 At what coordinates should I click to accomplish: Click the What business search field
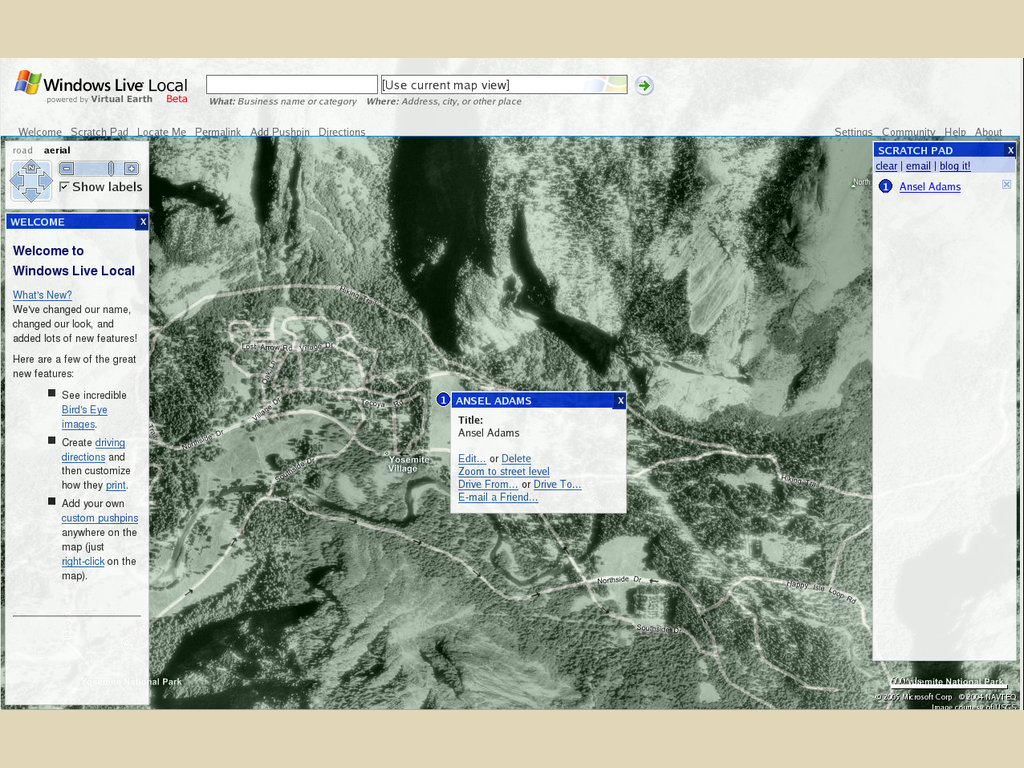292,84
